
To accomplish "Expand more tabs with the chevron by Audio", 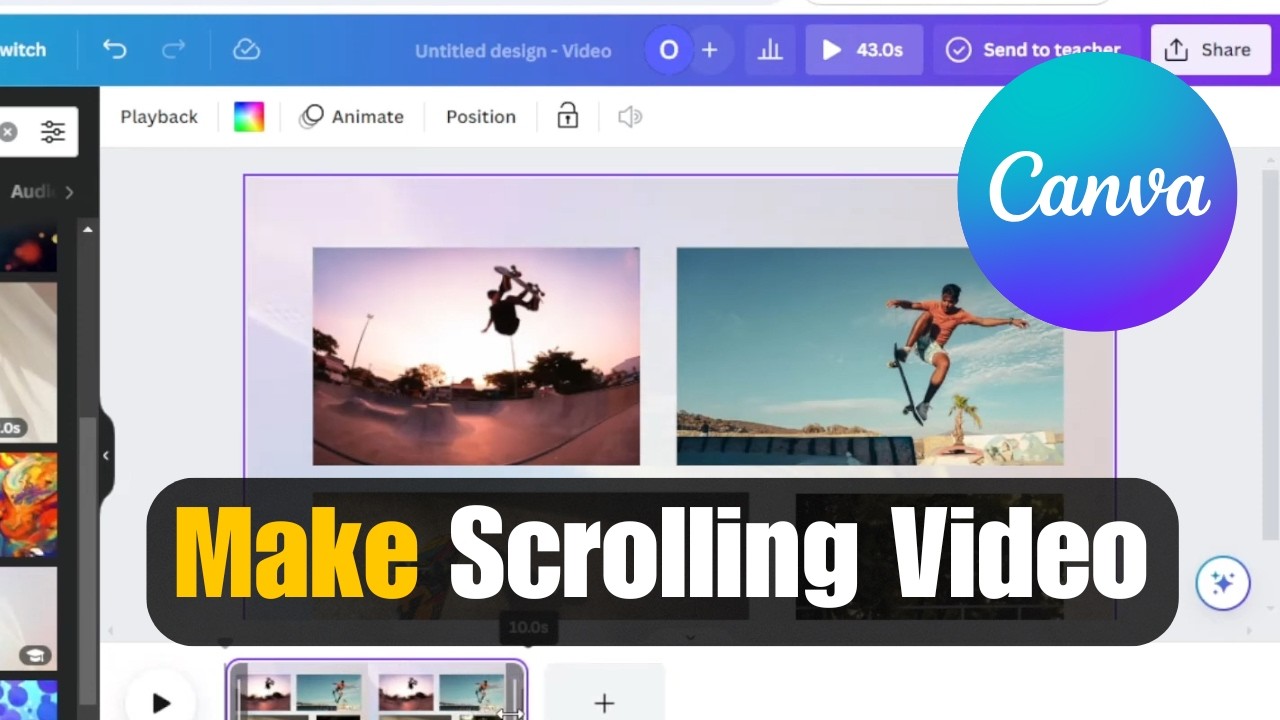I will [69, 192].
